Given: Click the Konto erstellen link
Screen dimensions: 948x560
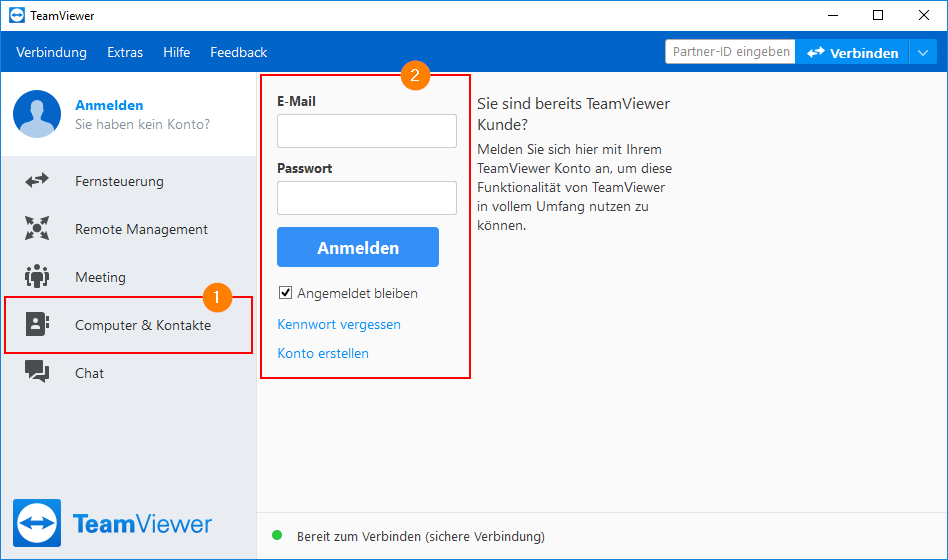Looking at the screenshot, I should click(x=323, y=353).
